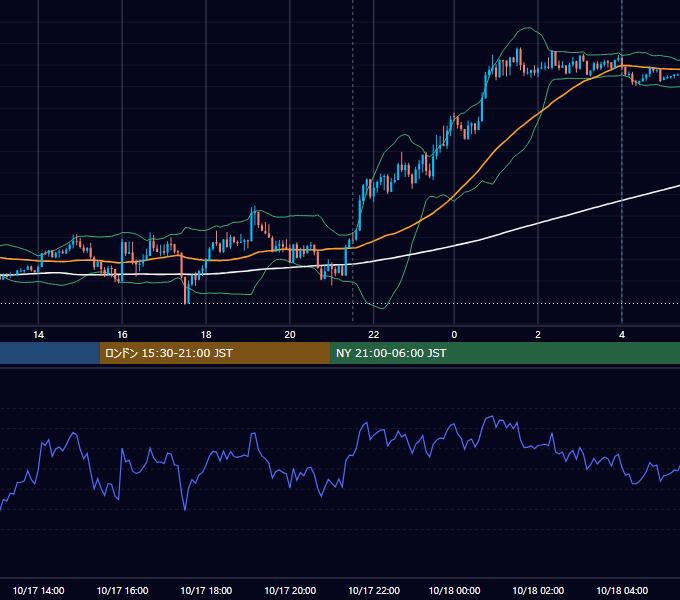Click the London 15:30-21:00 JST session bar
The height and width of the screenshot is (600, 680).
(x=215, y=353)
